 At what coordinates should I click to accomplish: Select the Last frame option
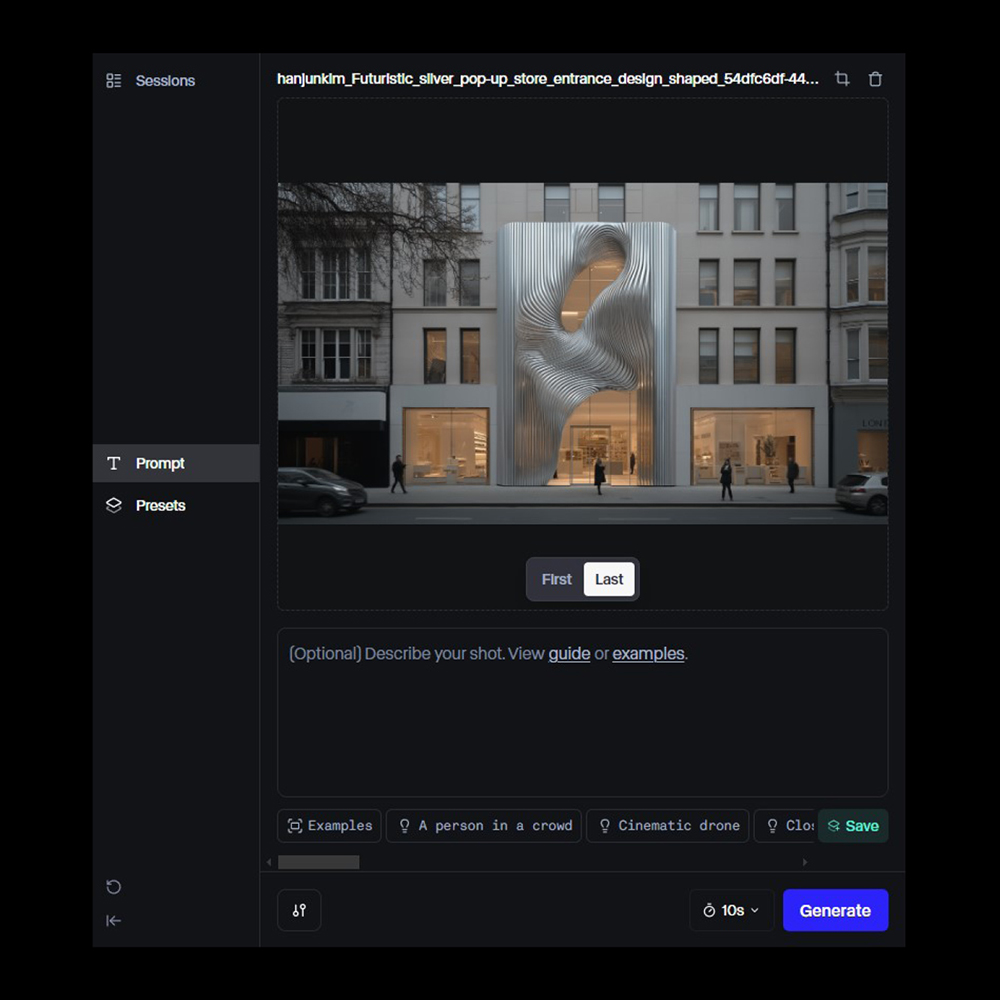point(609,579)
